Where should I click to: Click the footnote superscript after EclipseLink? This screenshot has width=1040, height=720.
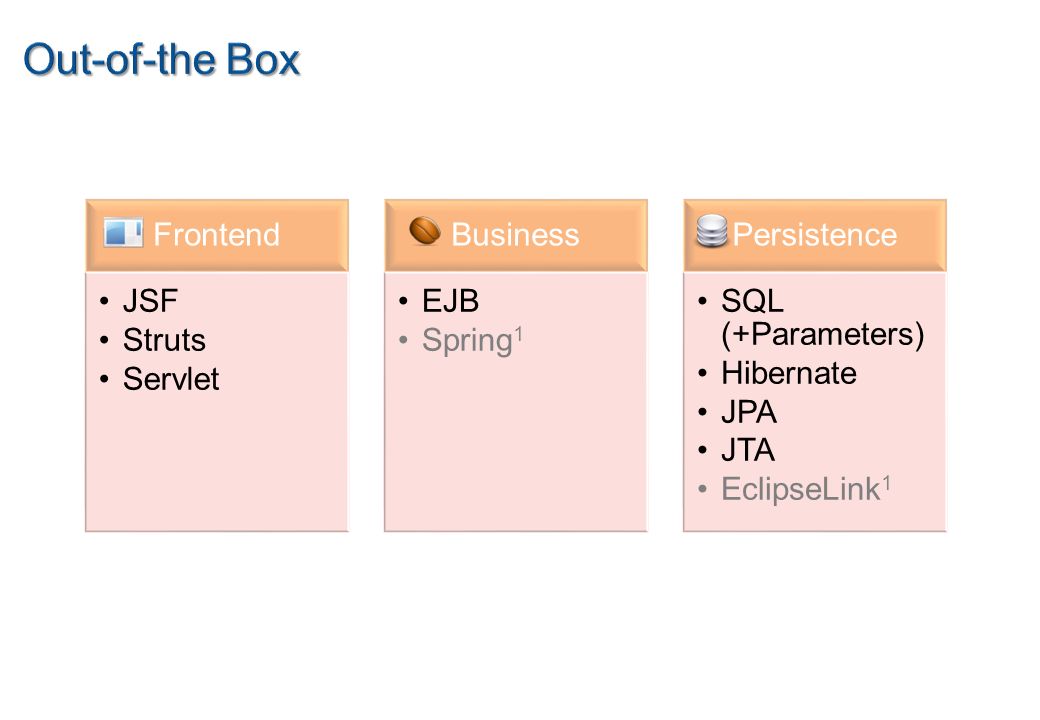point(886,482)
